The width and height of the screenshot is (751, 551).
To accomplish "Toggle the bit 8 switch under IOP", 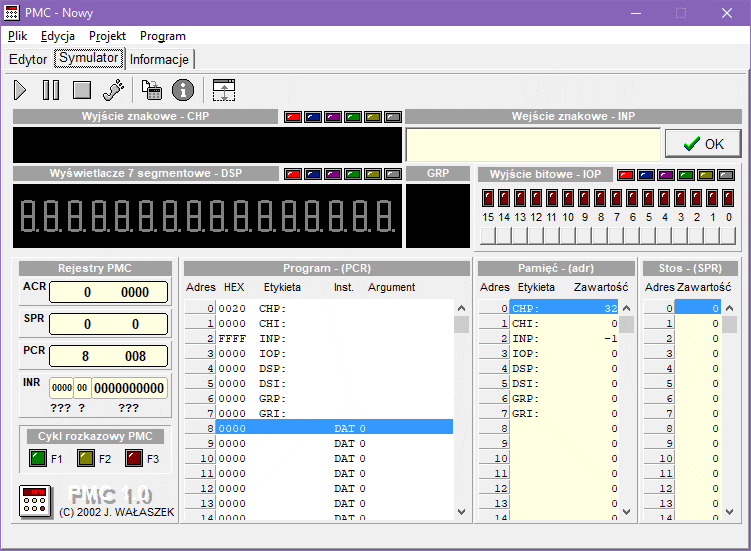I will point(600,236).
